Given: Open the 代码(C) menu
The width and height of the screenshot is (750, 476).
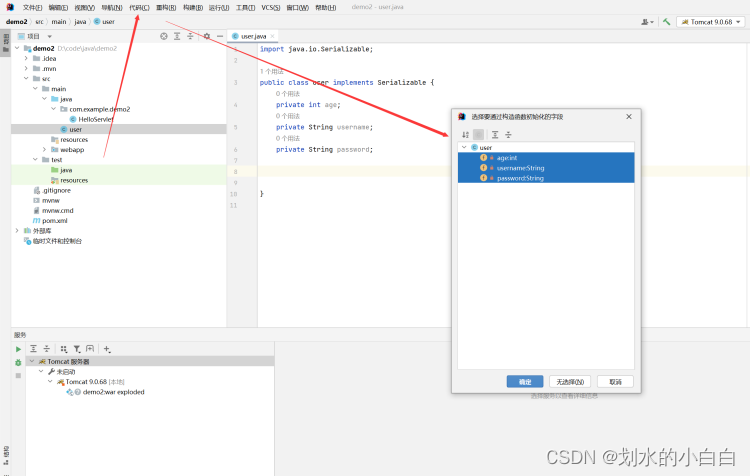Looking at the screenshot, I should 139,8.
